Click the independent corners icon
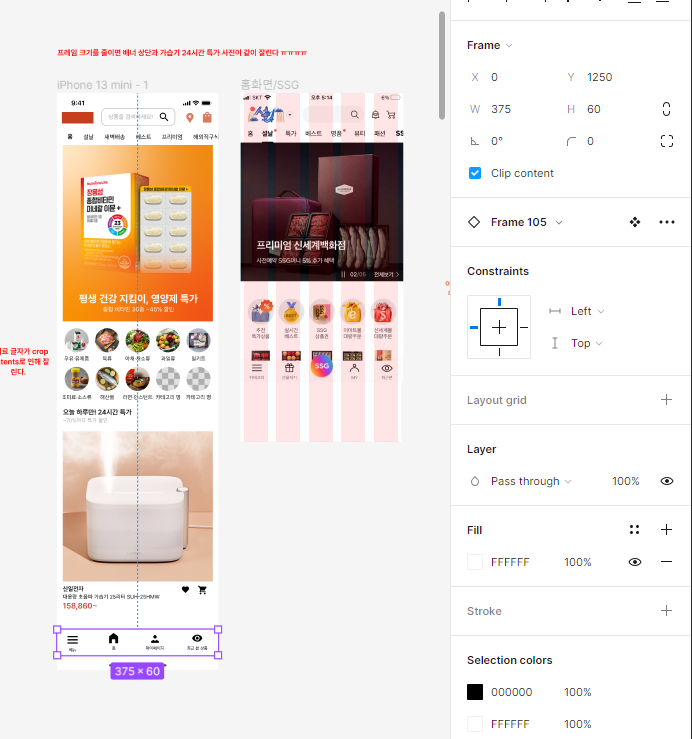 (x=667, y=141)
